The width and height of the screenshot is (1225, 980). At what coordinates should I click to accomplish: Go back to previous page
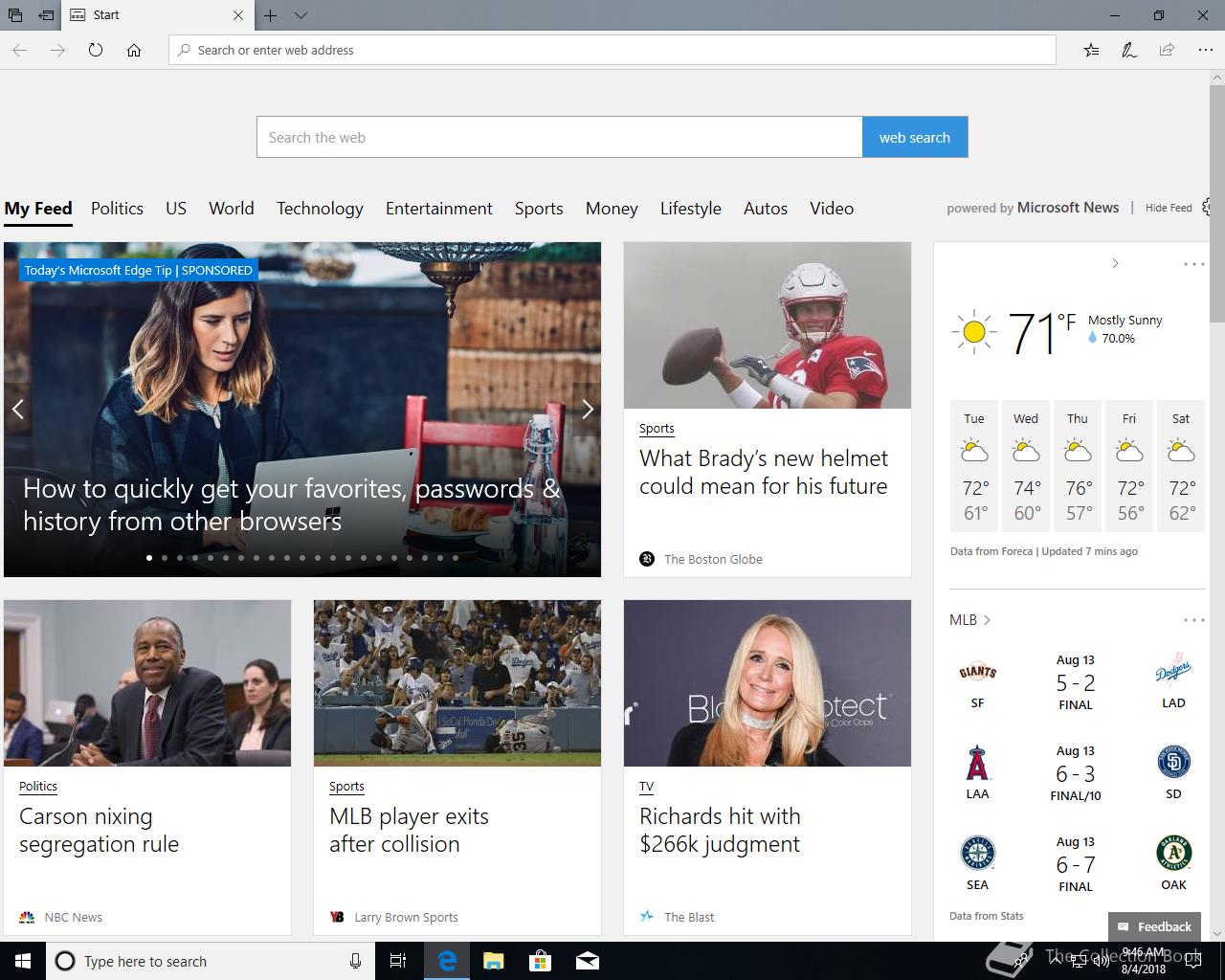coord(20,50)
